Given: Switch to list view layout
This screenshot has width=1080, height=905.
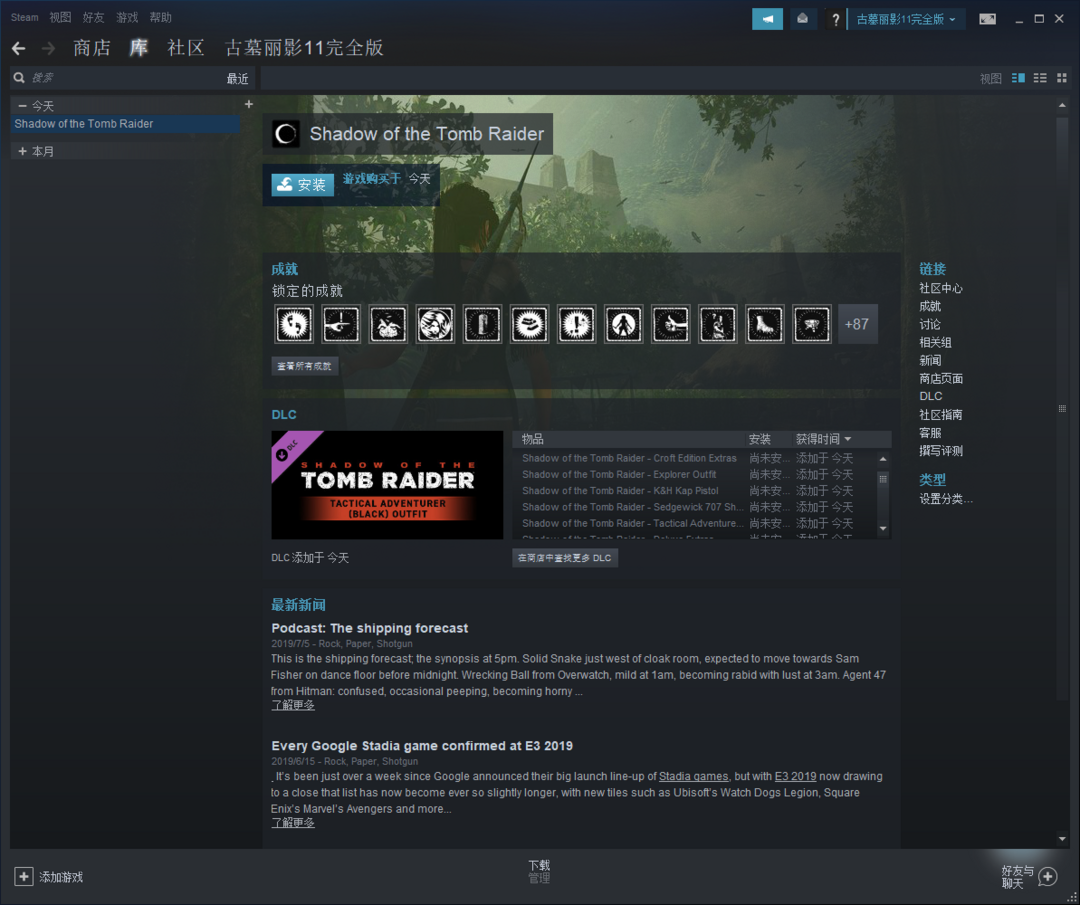Looking at the screenshot, I should pyautogui.click(x=1040, y=78).
